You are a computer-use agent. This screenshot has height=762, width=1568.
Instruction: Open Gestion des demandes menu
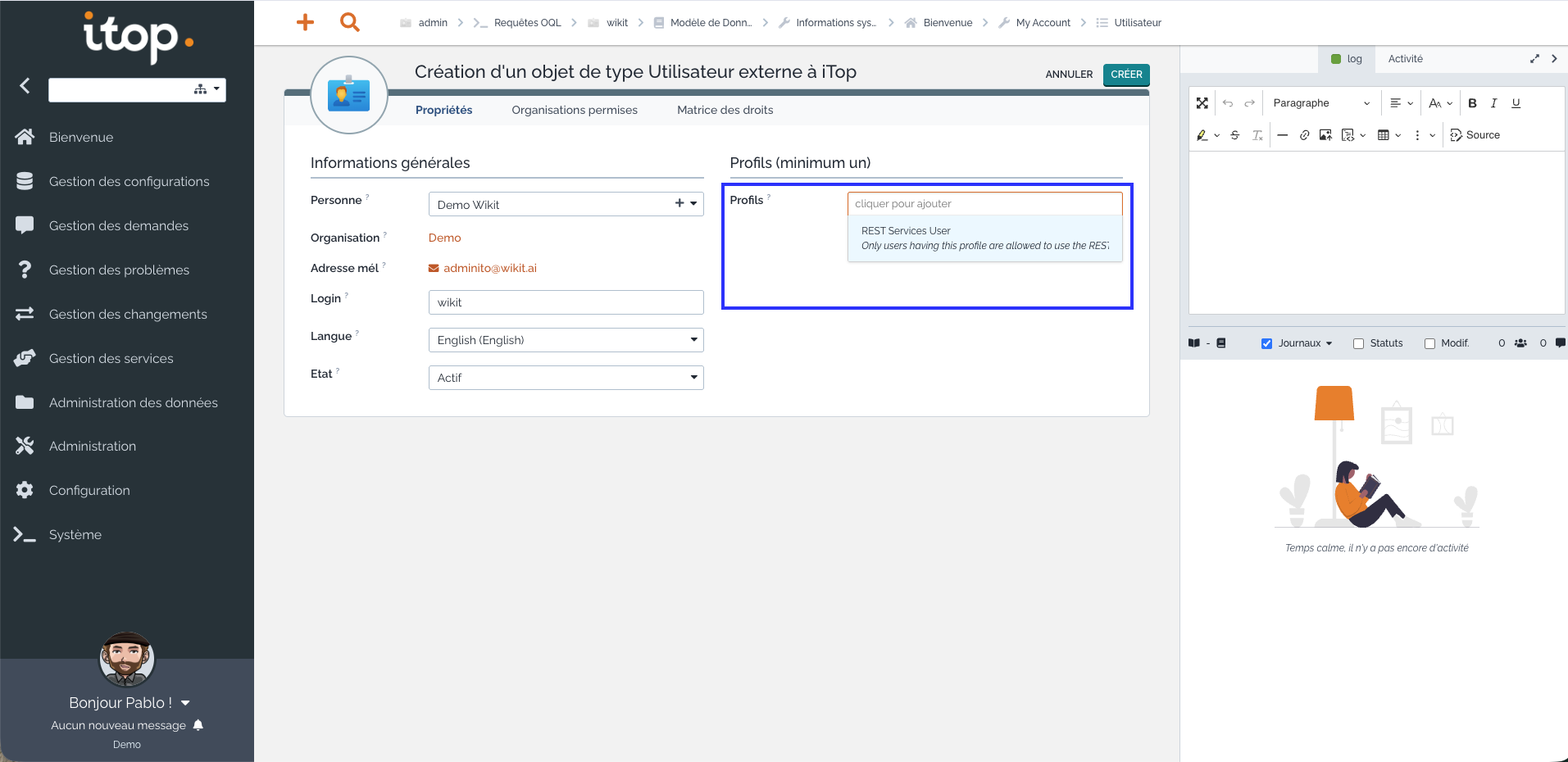tap(118, 225)
